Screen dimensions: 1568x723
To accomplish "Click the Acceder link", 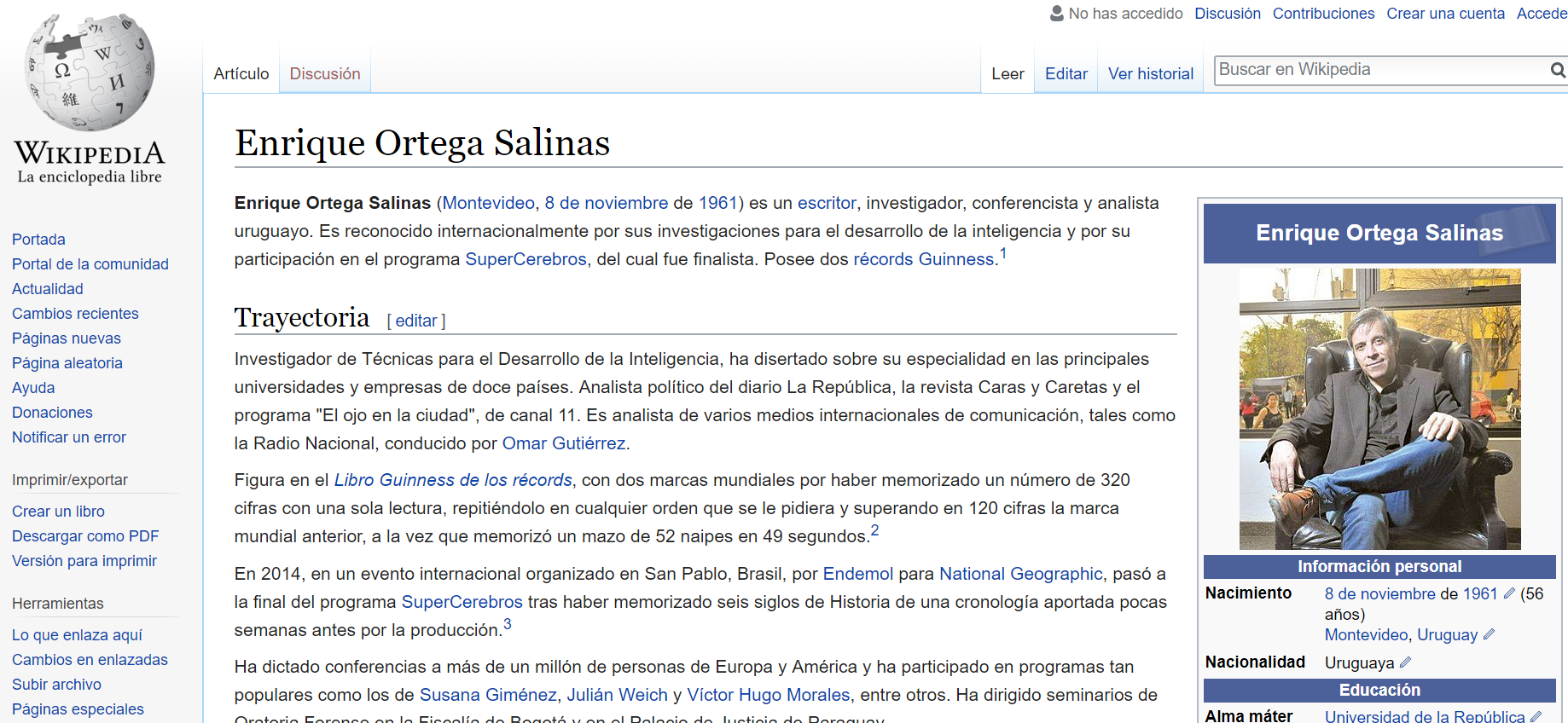I will click(x=1542, y=14).
